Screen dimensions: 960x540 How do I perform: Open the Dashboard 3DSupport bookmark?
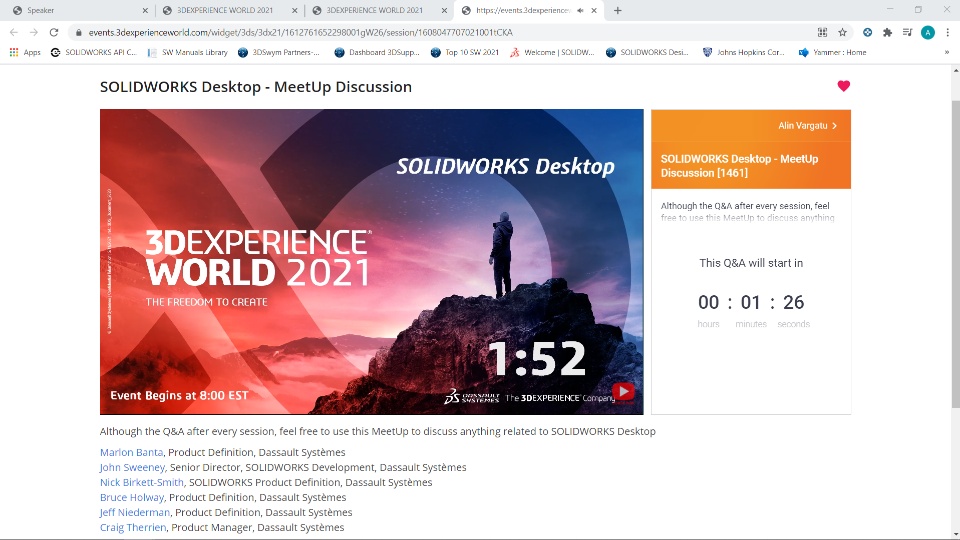377,53
